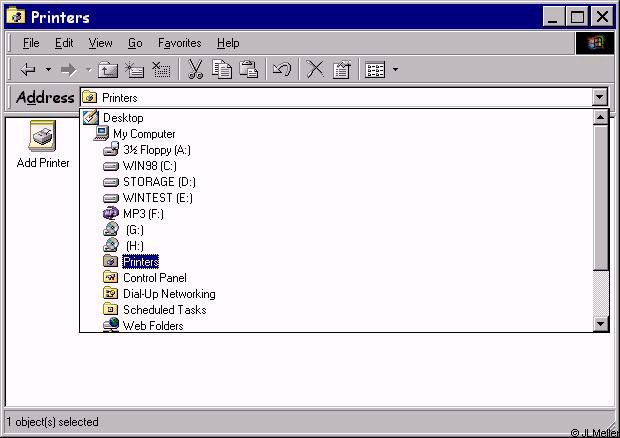This screenshot has height=438, width=620.
Task: Click the address list scrollbar thumb
Action: tap(600, 198)
